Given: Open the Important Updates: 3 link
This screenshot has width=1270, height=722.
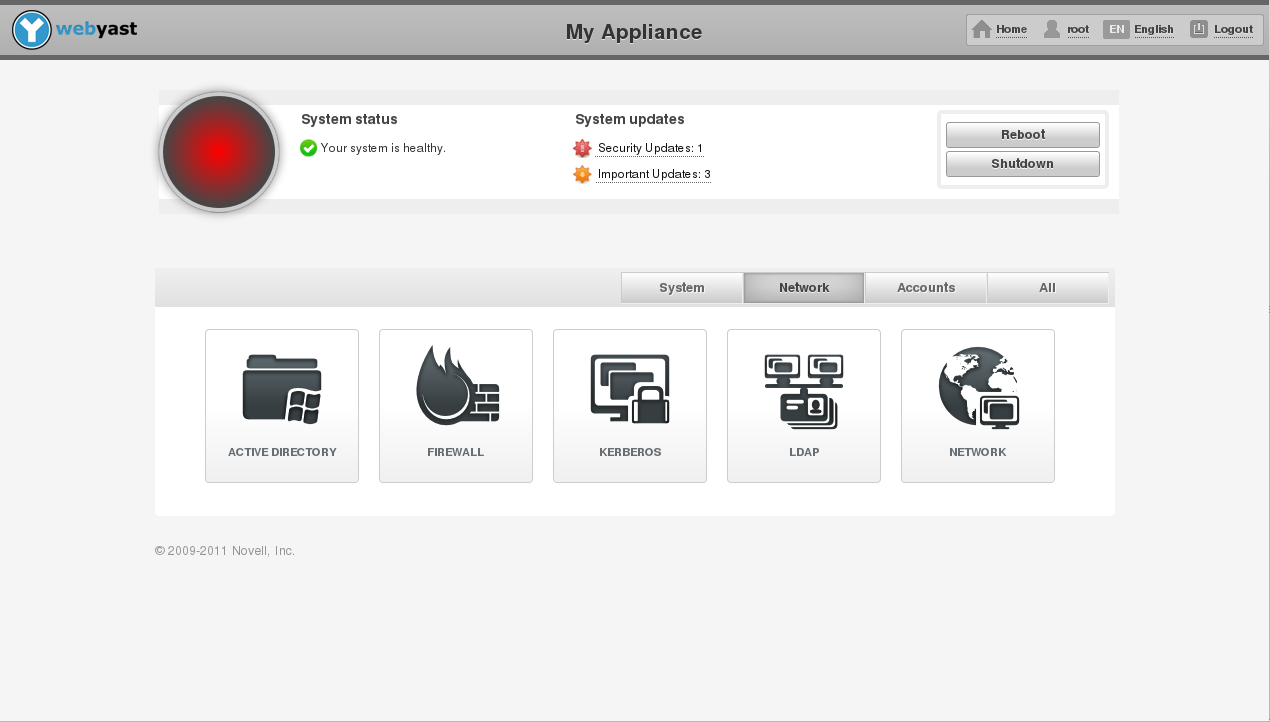Looking at the screenshot, I should pyautogui.click(x=654, y=175).
